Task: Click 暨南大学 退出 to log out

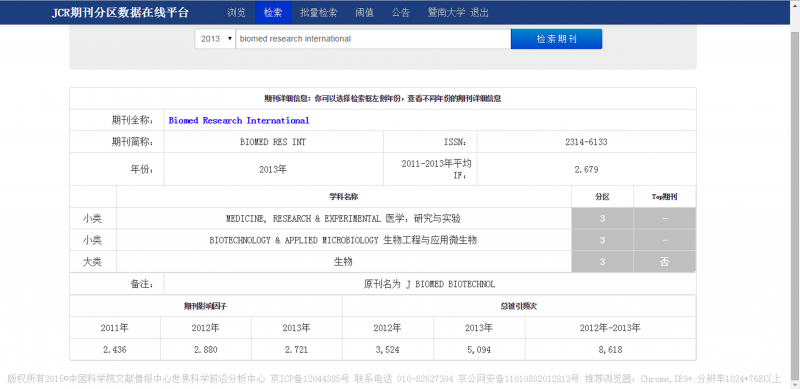Action: coord(458,13)
